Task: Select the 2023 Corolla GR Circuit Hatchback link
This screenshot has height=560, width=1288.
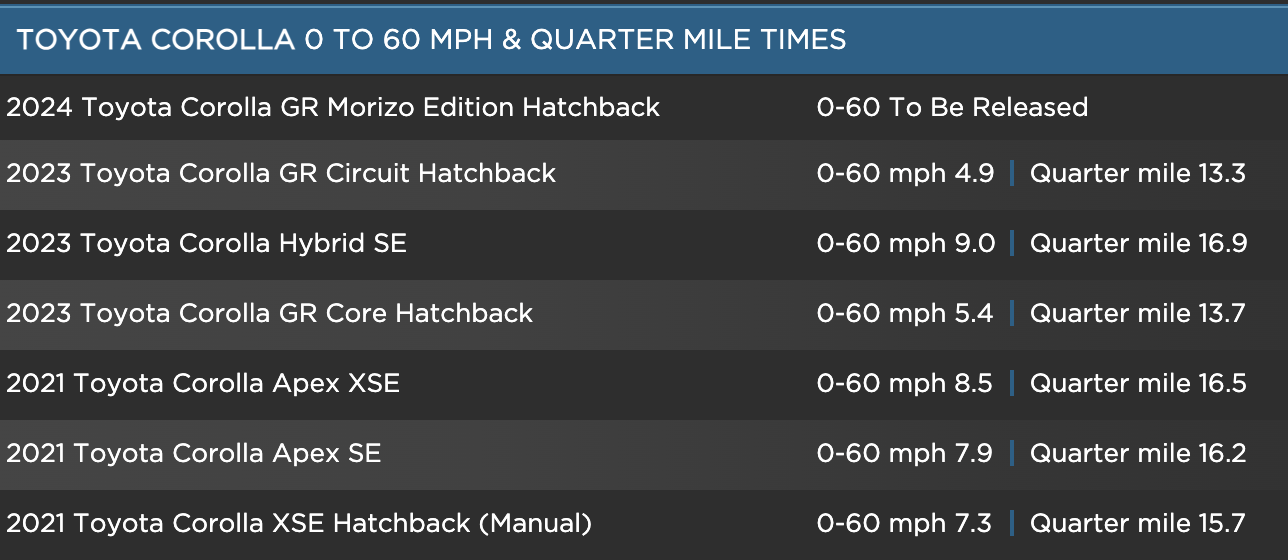Action: (x=281, y=173)
